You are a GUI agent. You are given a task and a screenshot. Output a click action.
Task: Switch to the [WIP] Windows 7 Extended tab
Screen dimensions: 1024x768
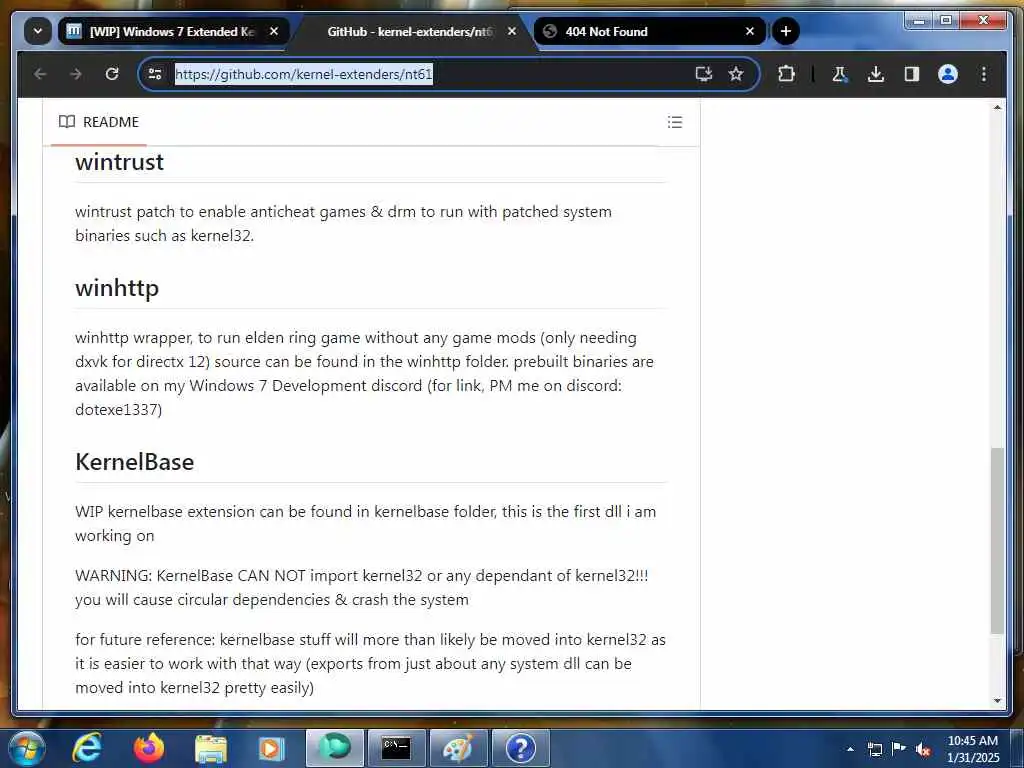point(174,31)
